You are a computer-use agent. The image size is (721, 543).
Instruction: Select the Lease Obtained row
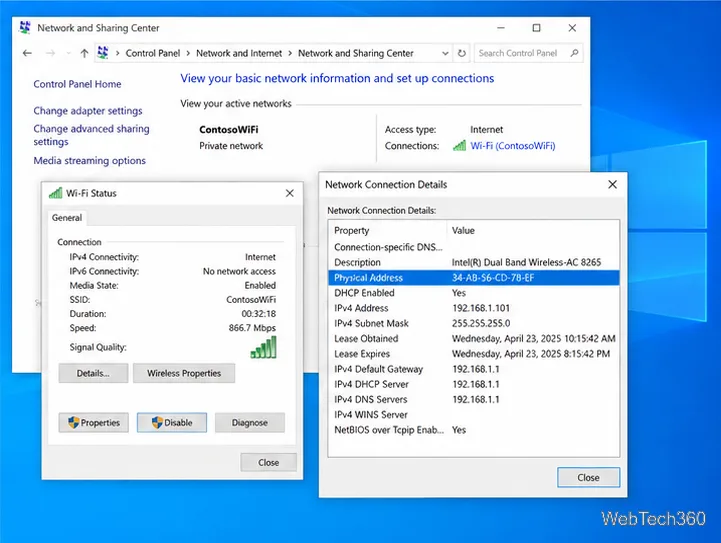[x=474, y=338]
